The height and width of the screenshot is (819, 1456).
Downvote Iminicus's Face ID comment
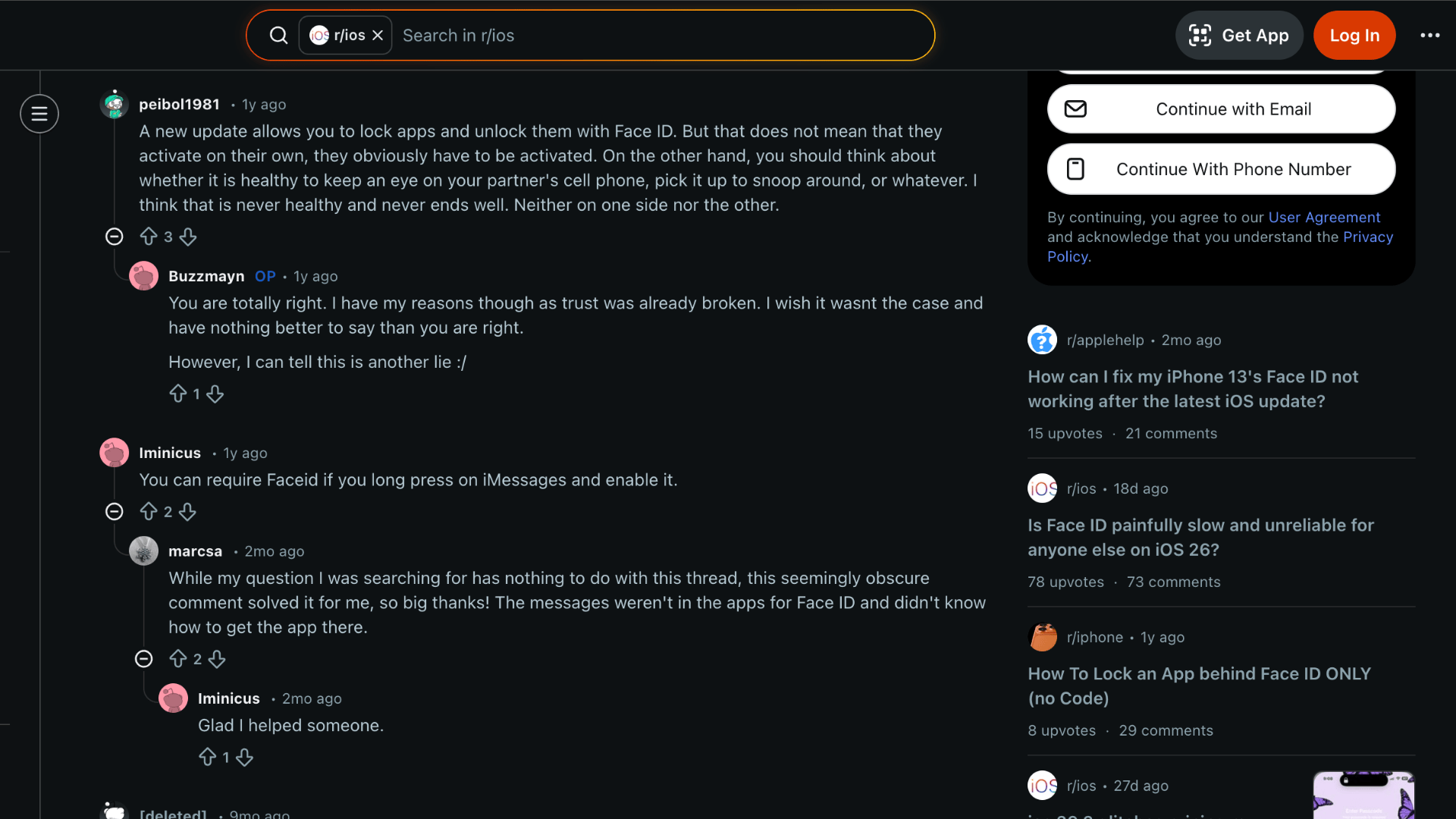[187, 512]
